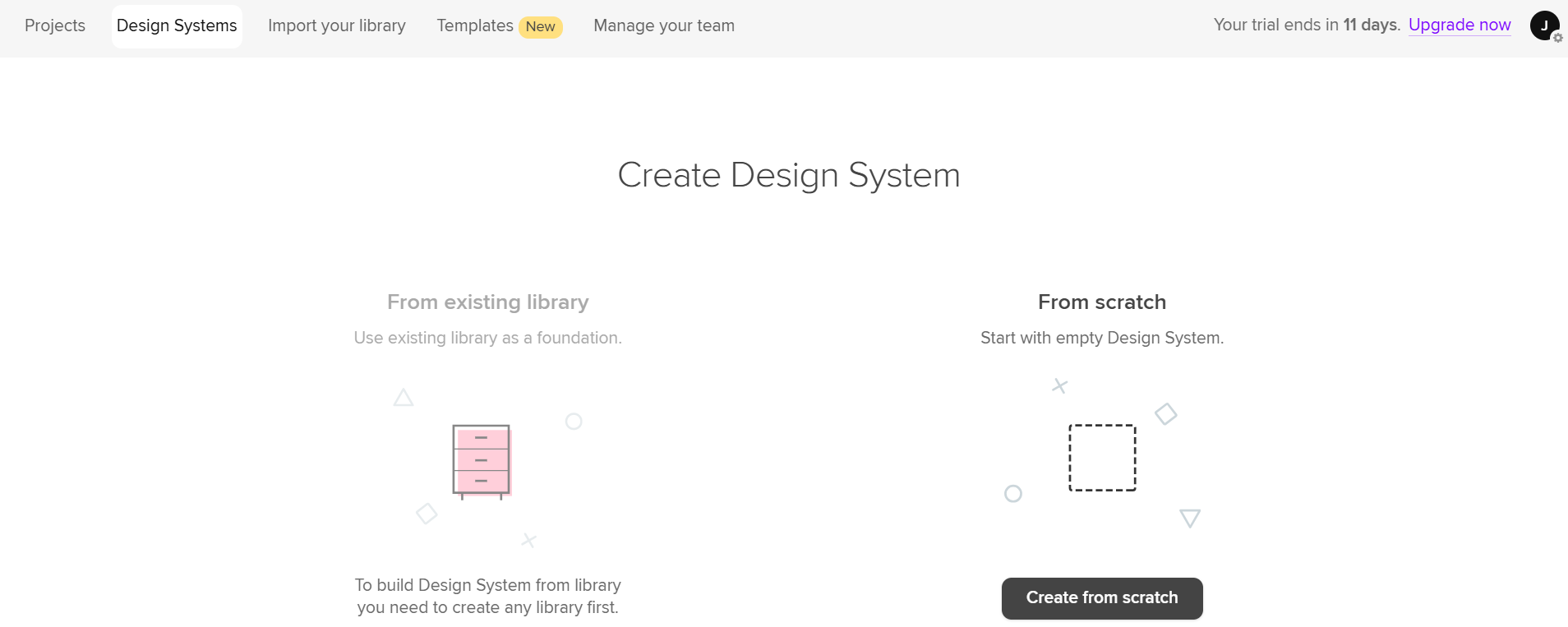Image resolution: width=1568 pixels, height=627 pixels.
Task: Select the Design Systems tab
Action: coord(177,25)
